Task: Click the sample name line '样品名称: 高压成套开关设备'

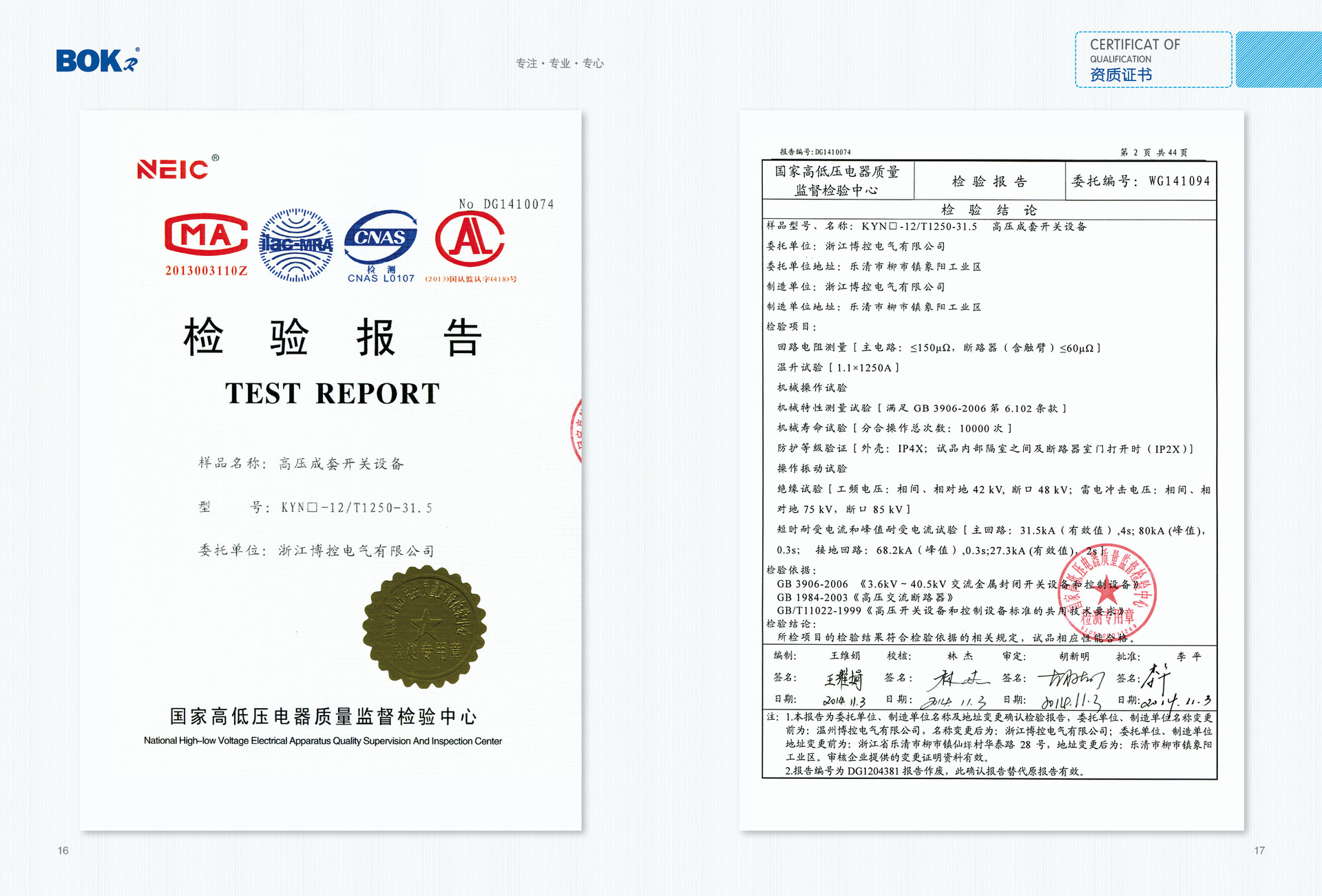Action: point(301,463)
